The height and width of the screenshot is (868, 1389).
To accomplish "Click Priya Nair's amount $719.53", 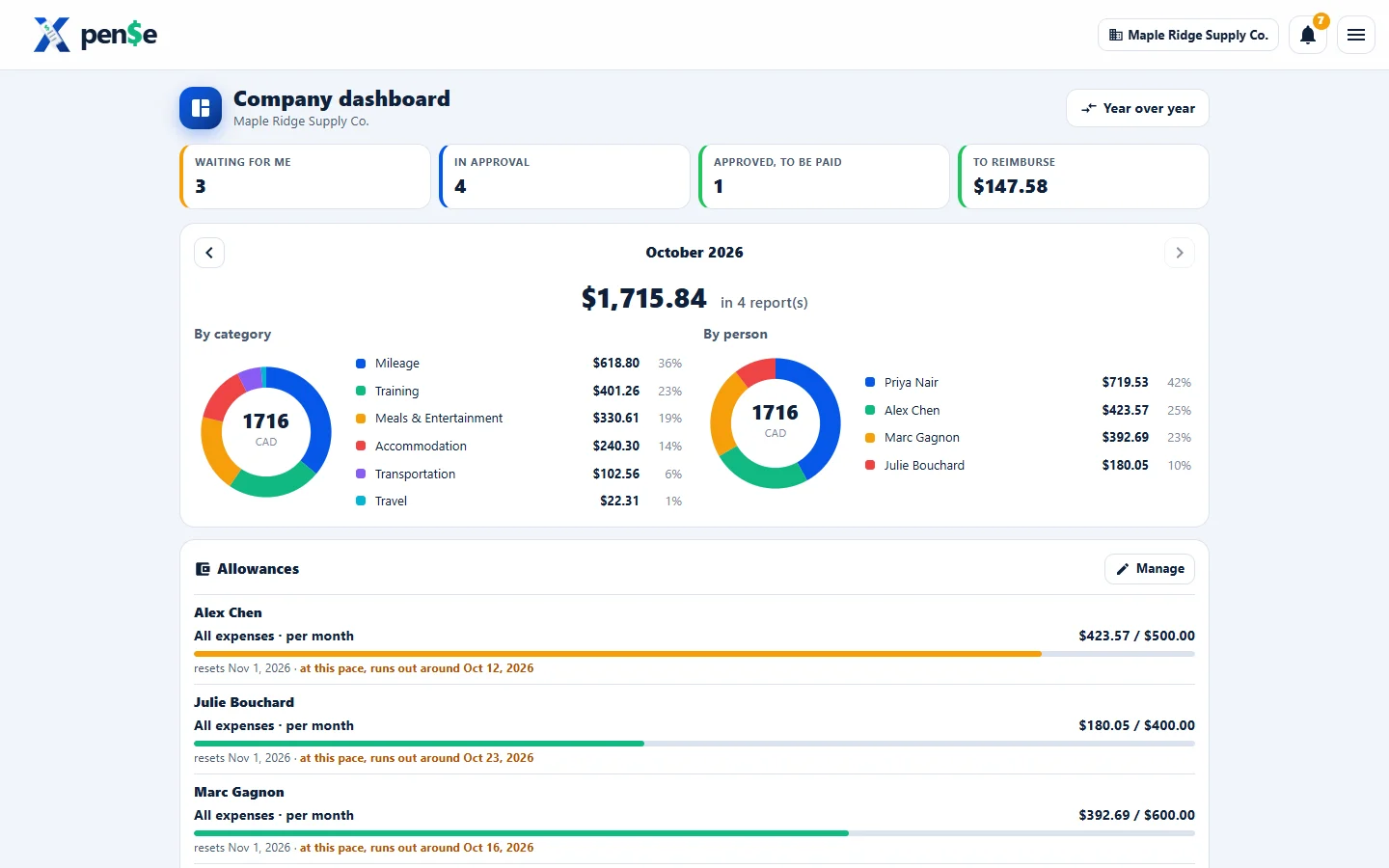I will [x=1126, y=383].
